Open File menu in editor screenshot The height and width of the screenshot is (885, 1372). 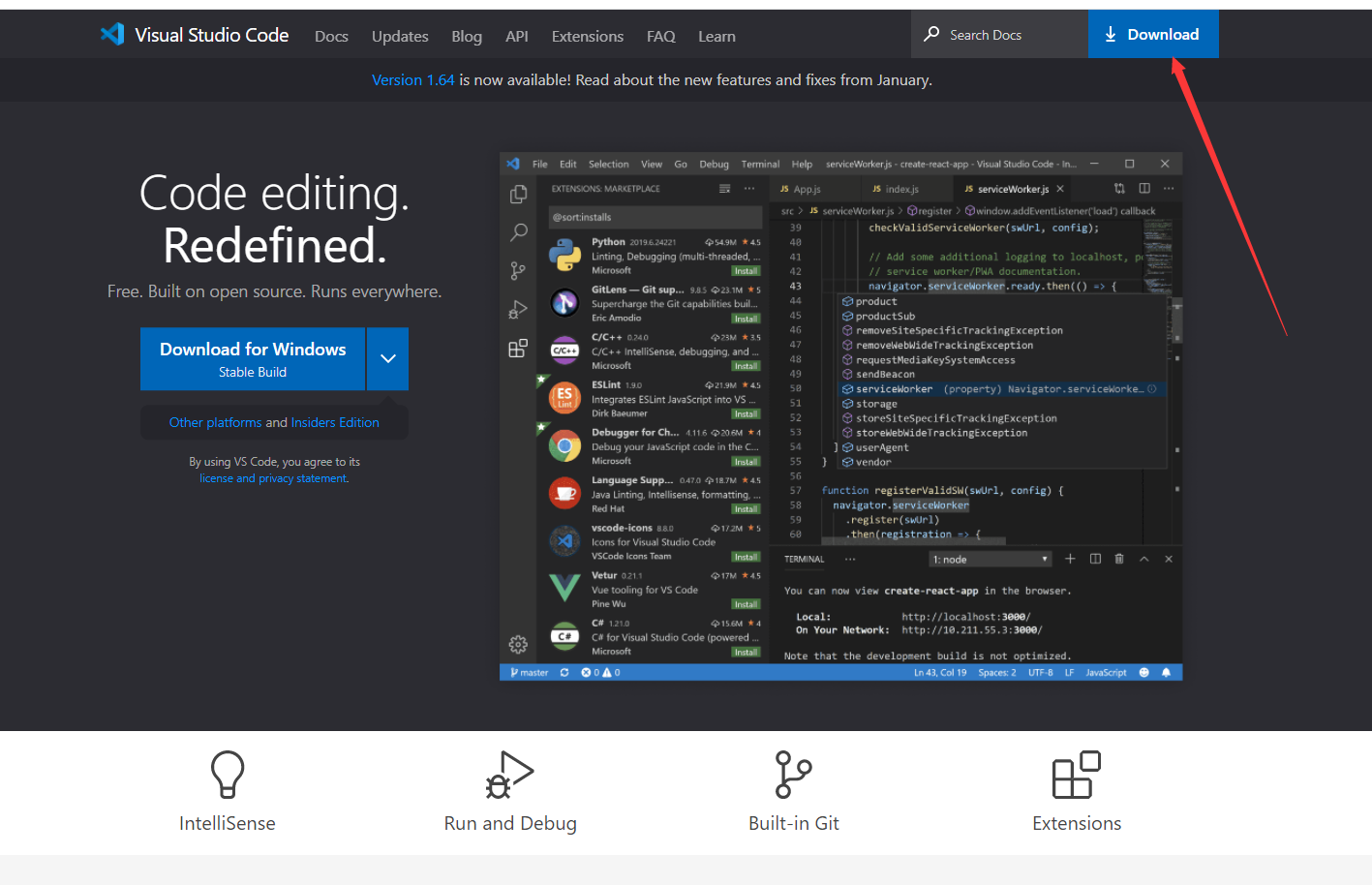click(540, 164)
